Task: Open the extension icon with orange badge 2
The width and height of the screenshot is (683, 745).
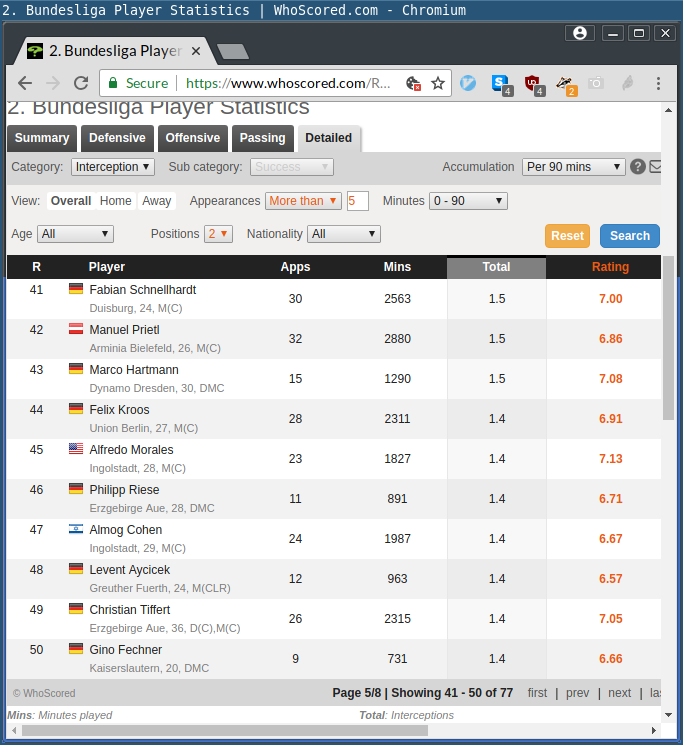Action: (566, 85)
